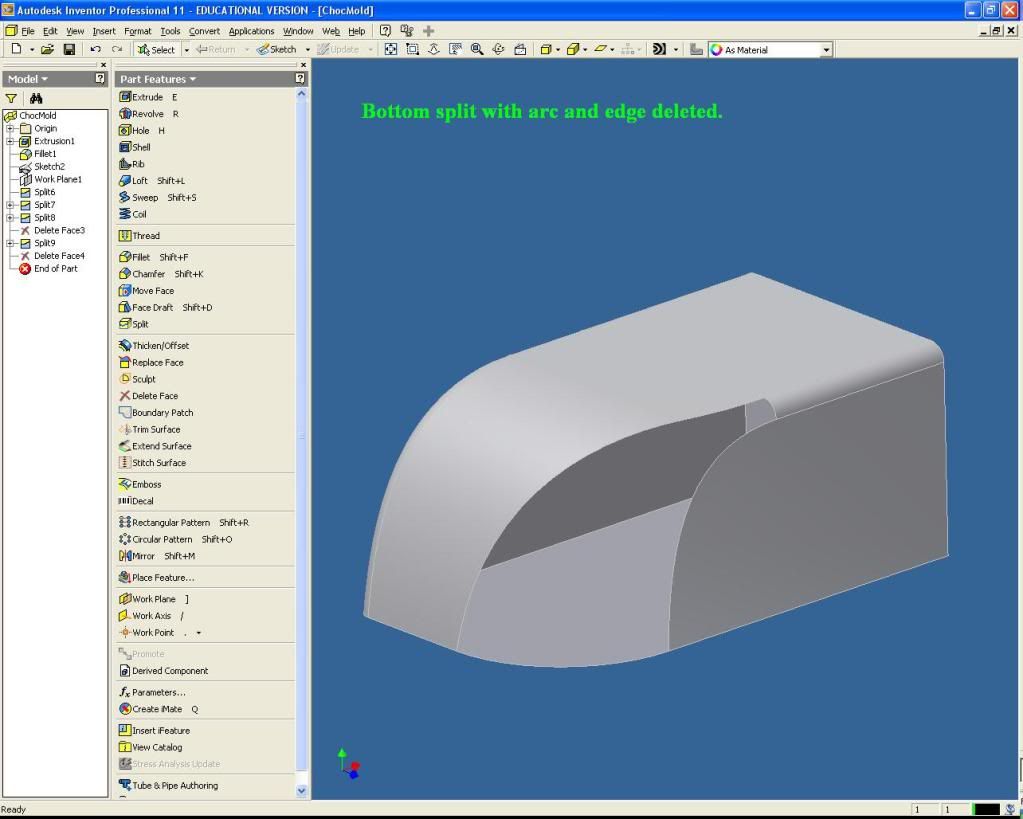Viewport: 1023px width, 819px height.
Task: Open the Tools menu
Action: click(x=170, y=31)
